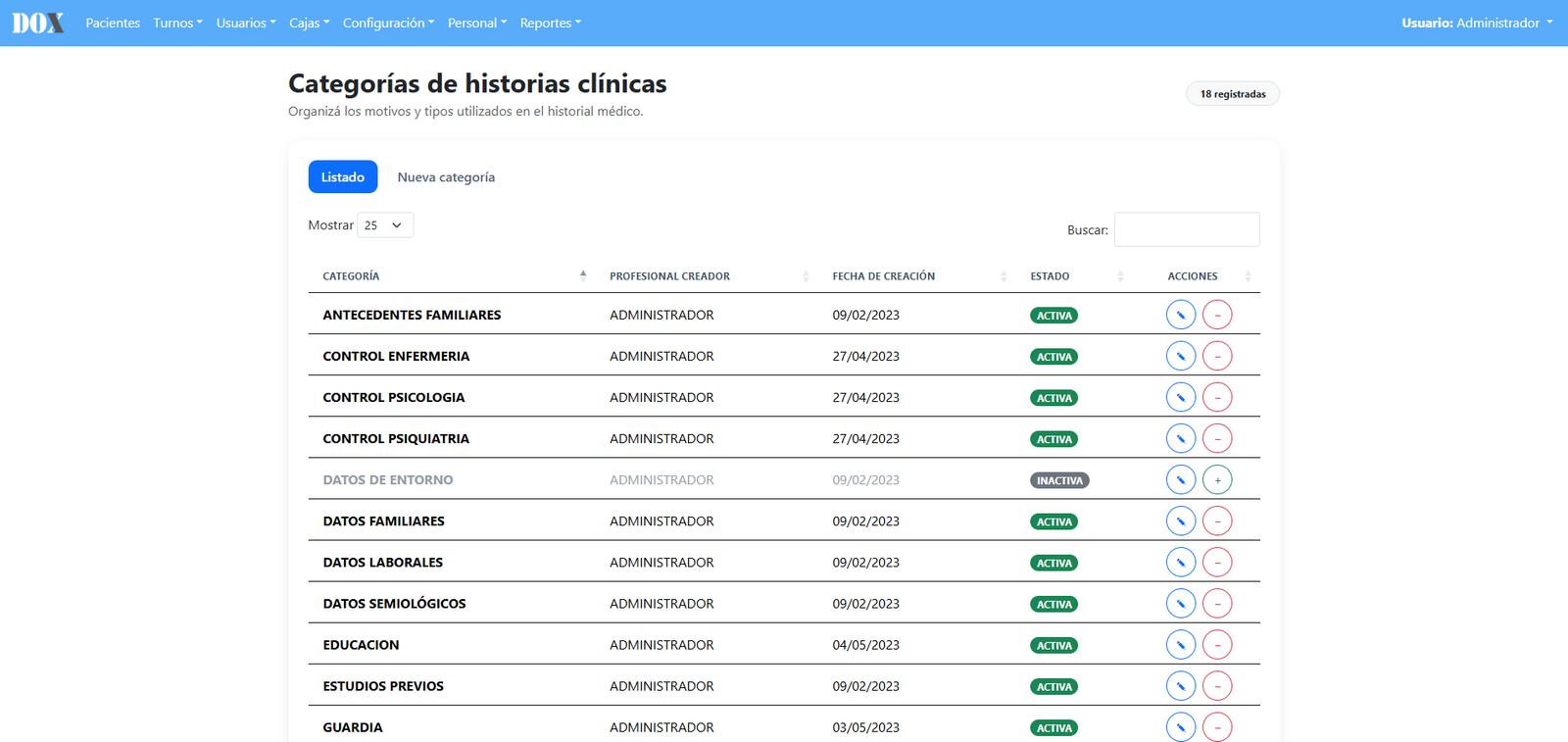Select the GUARDIA category name
Image resolution: width=1568 pixels, height=742 pixels.
pos(353,727)
